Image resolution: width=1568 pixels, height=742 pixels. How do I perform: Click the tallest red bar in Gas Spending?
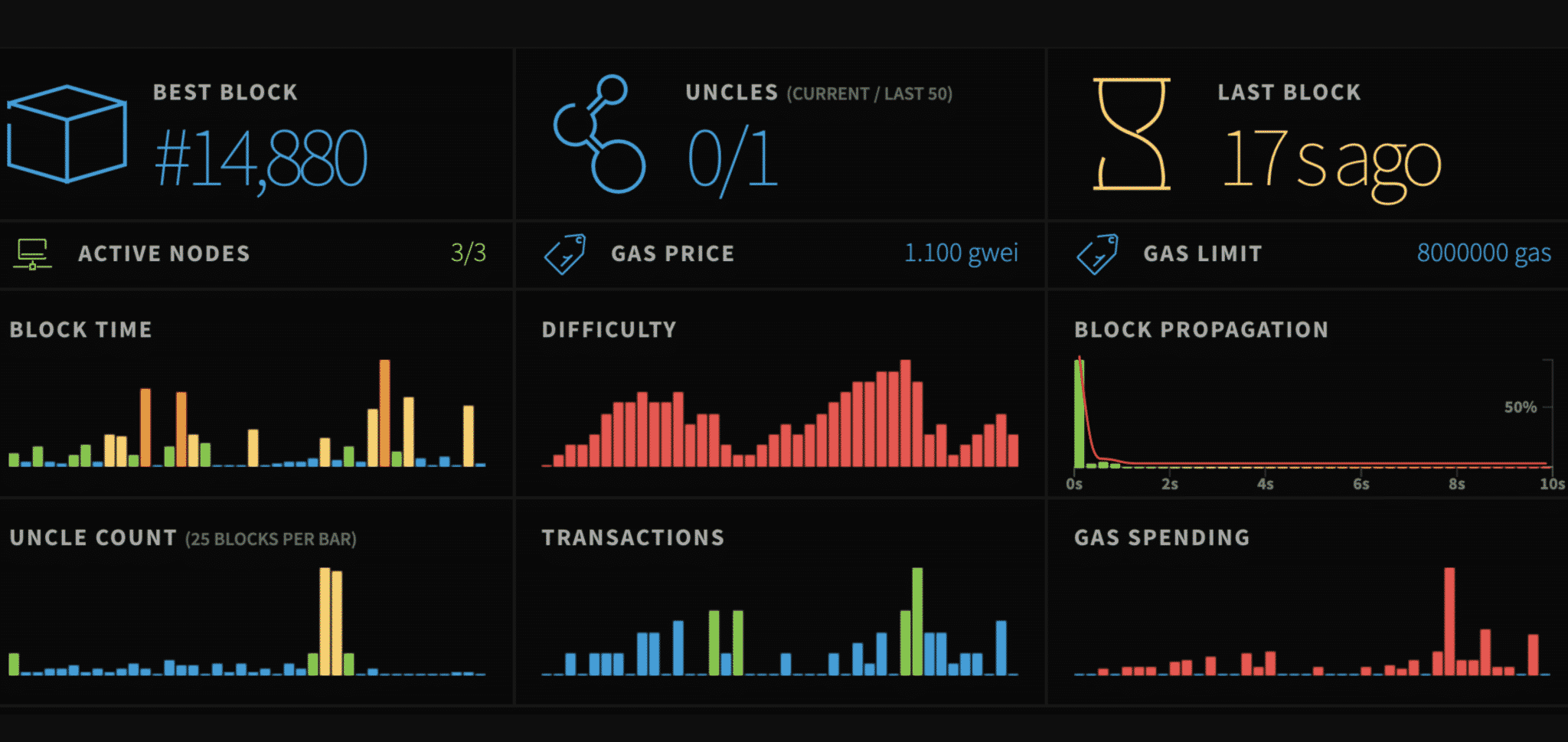click(x=1449, y=620)
